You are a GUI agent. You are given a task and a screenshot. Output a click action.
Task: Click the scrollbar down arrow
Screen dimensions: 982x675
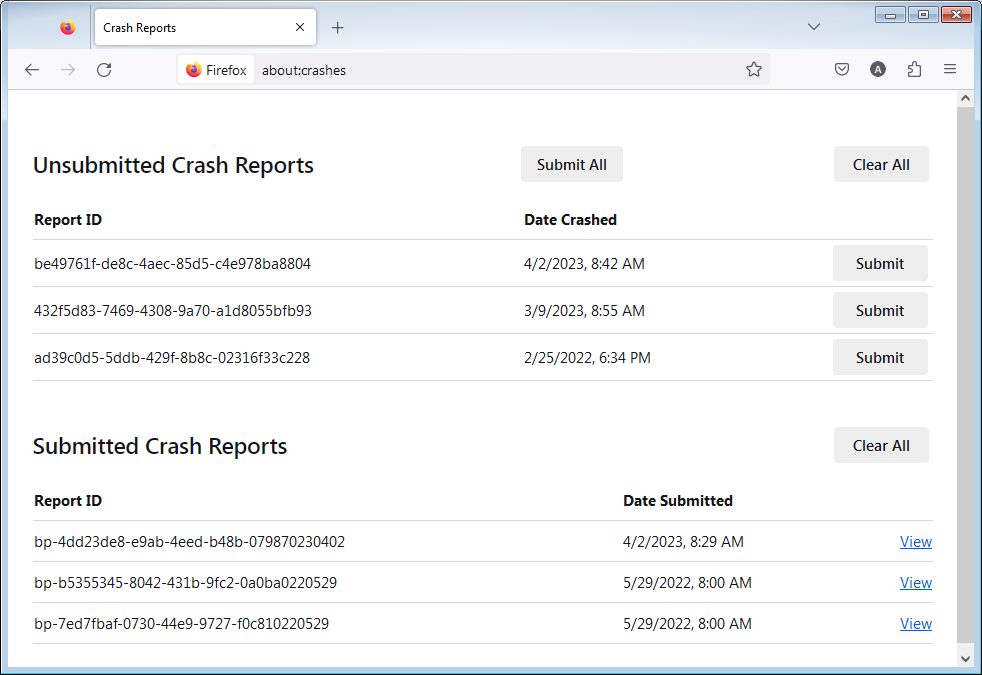click(x=965, y=659)
